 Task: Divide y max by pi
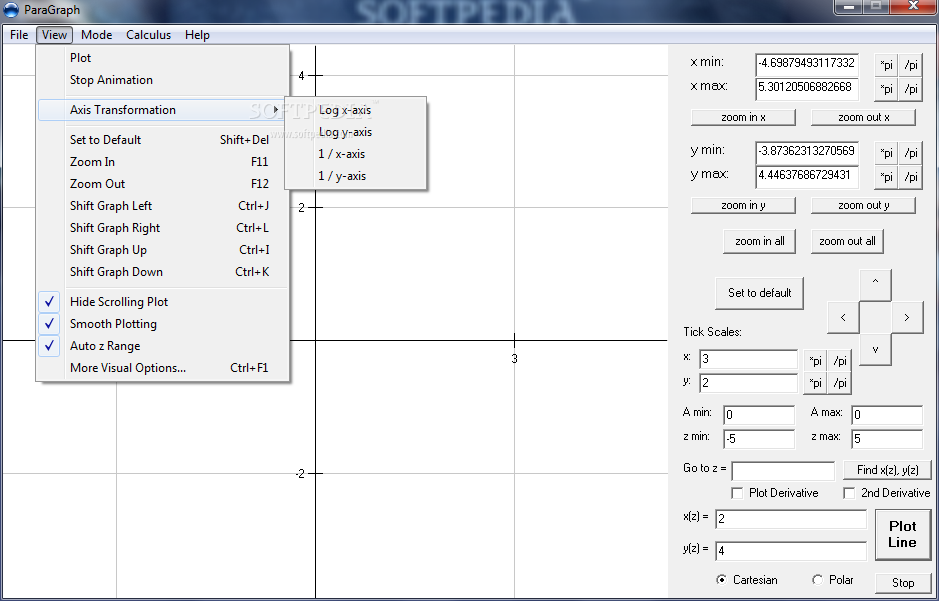[910, 177]
